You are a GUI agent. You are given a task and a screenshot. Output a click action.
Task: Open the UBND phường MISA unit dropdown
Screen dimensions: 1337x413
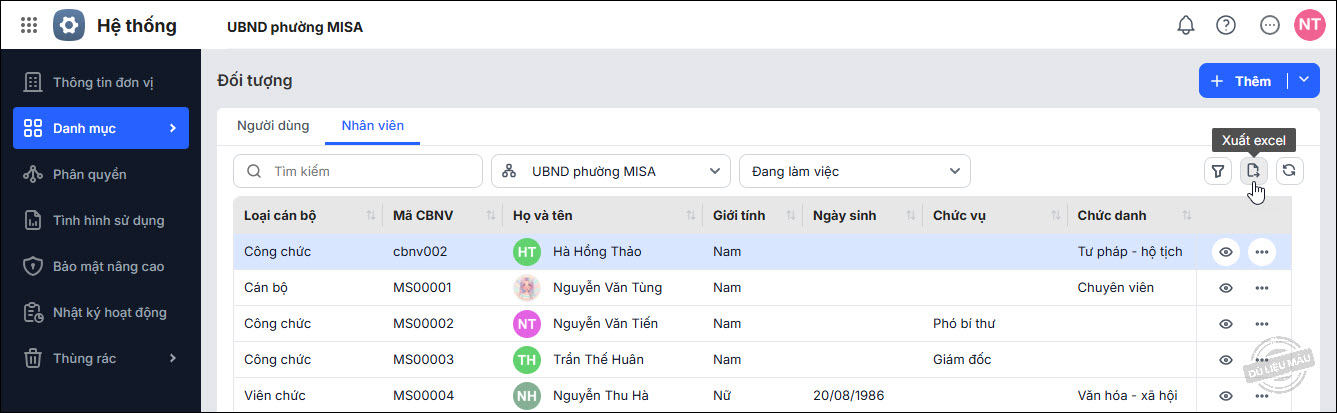[x=611, y=171]
